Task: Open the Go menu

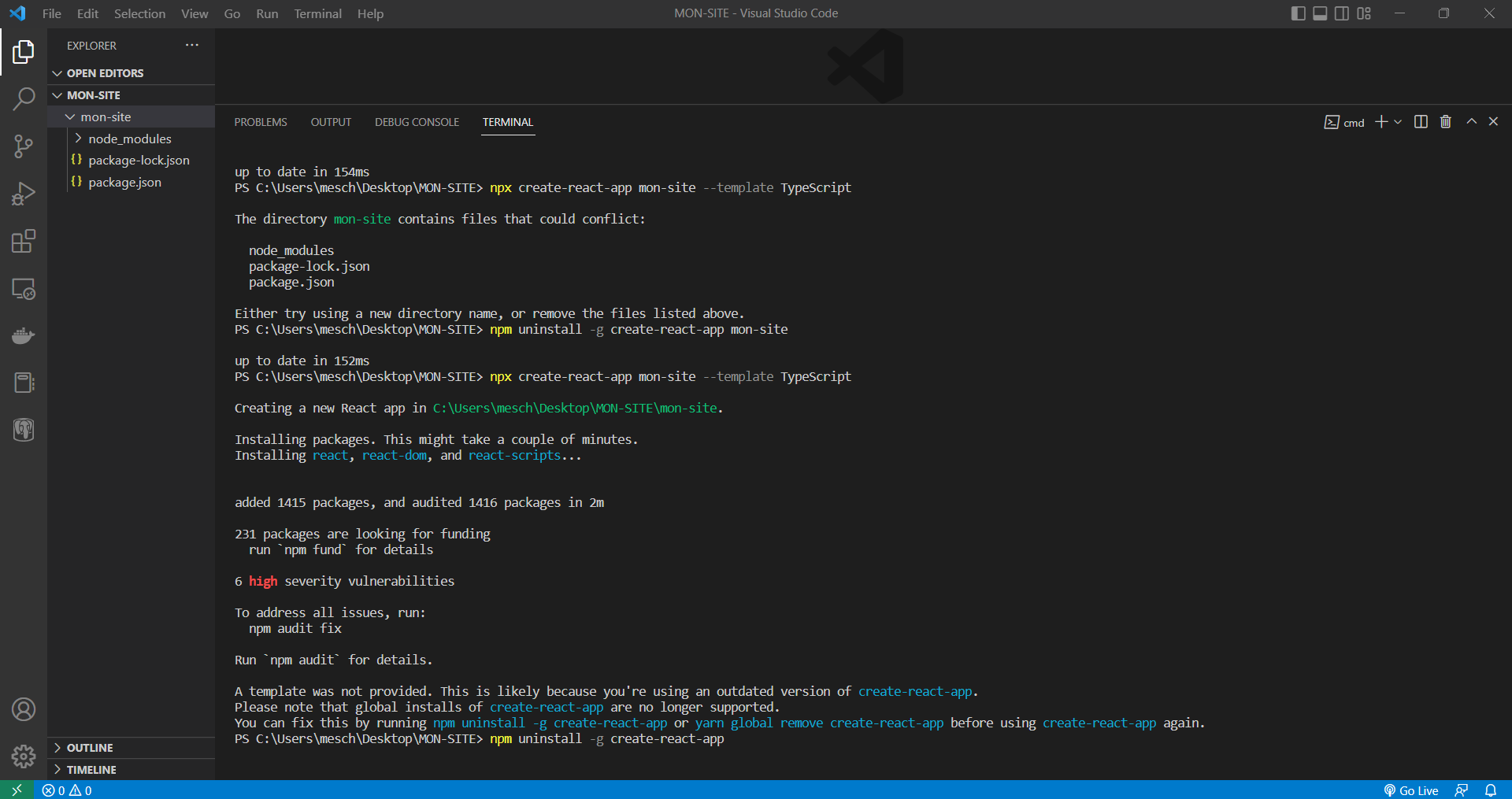Action: tap(232, 13)
